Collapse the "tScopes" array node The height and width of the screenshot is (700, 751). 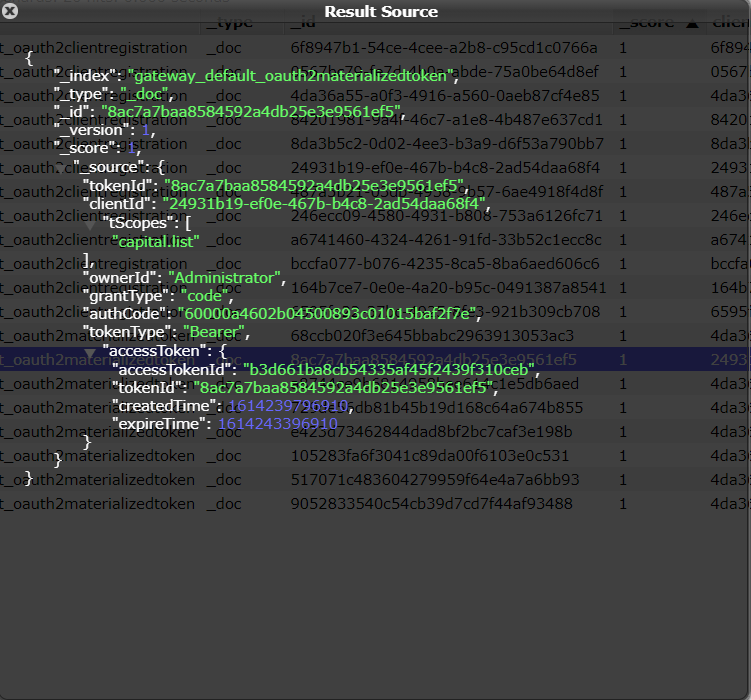(x=92, y=224)
